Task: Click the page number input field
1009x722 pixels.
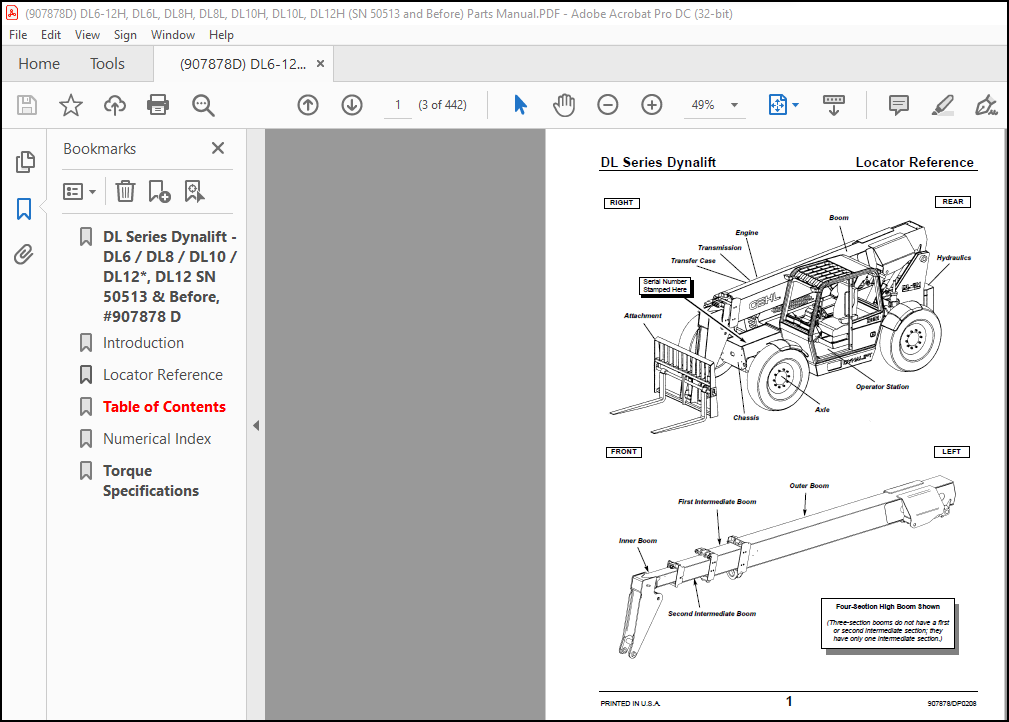Action: coord(398,105)
